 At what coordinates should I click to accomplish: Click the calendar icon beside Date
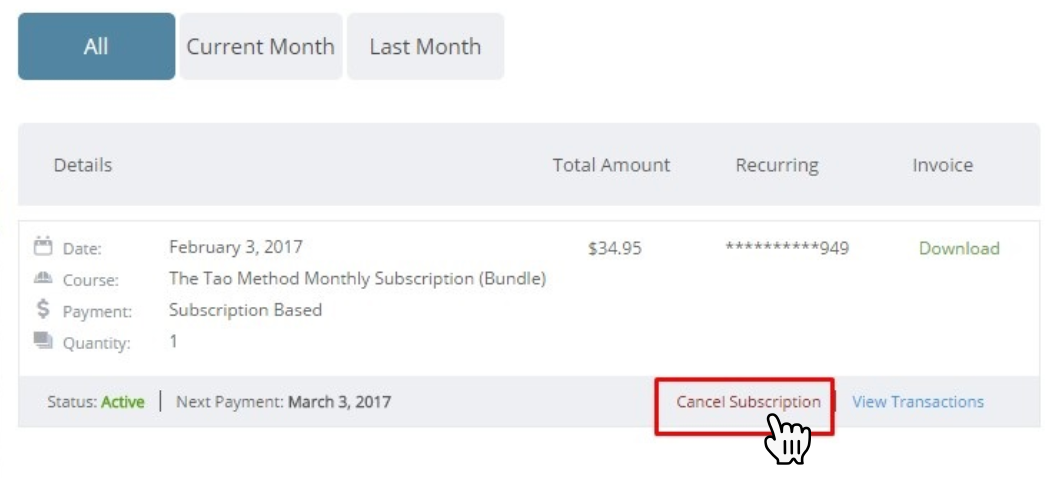point(42,246)
